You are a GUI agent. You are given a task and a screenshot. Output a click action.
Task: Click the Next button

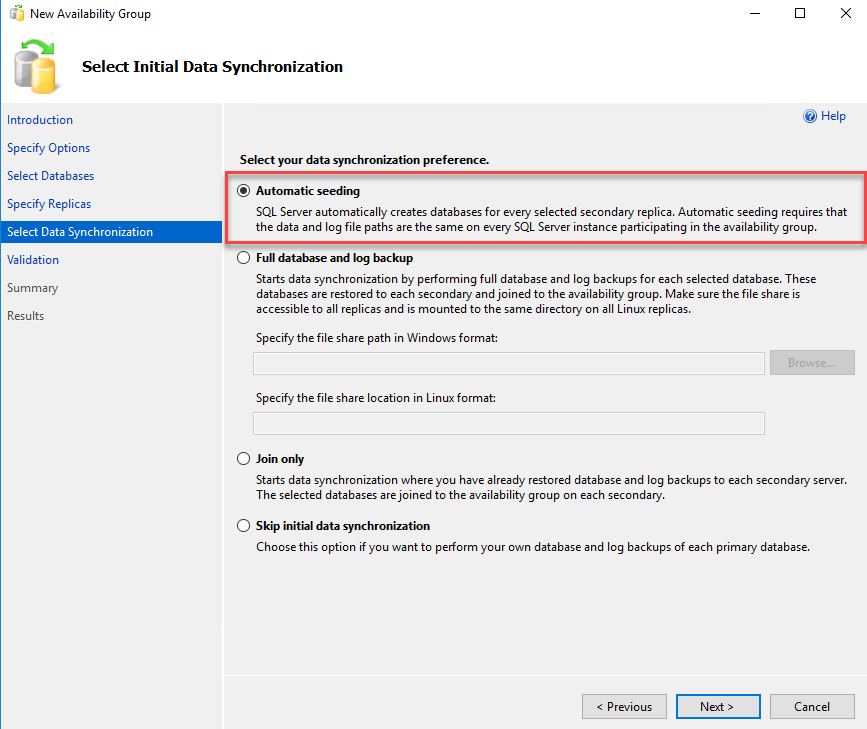click(x=718, y=706)
